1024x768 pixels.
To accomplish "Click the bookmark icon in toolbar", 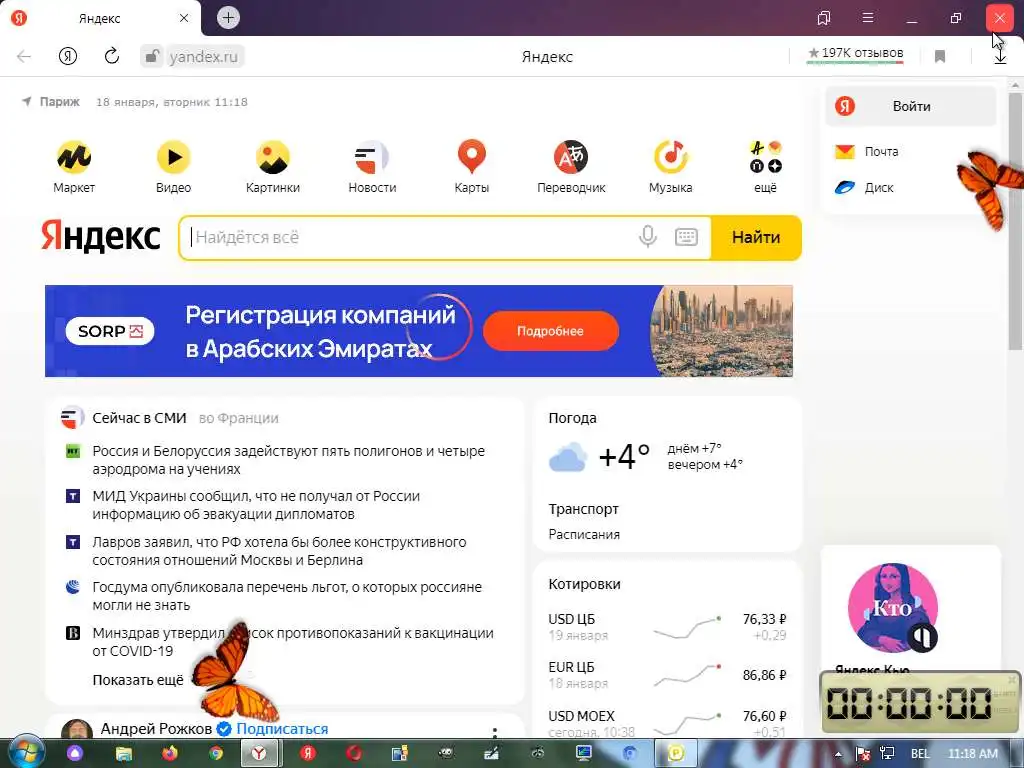I will pos(940,57).
